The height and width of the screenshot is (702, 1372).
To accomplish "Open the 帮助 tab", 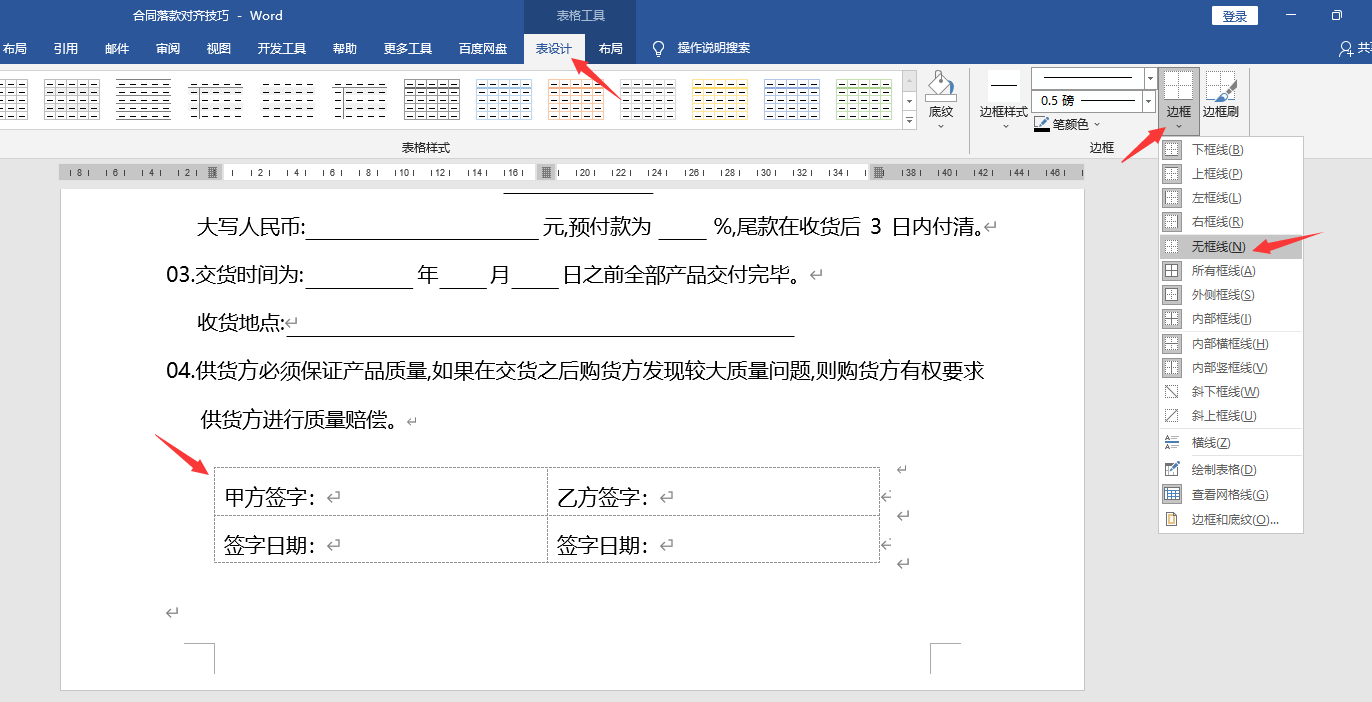I will click(x=345, y=48).
